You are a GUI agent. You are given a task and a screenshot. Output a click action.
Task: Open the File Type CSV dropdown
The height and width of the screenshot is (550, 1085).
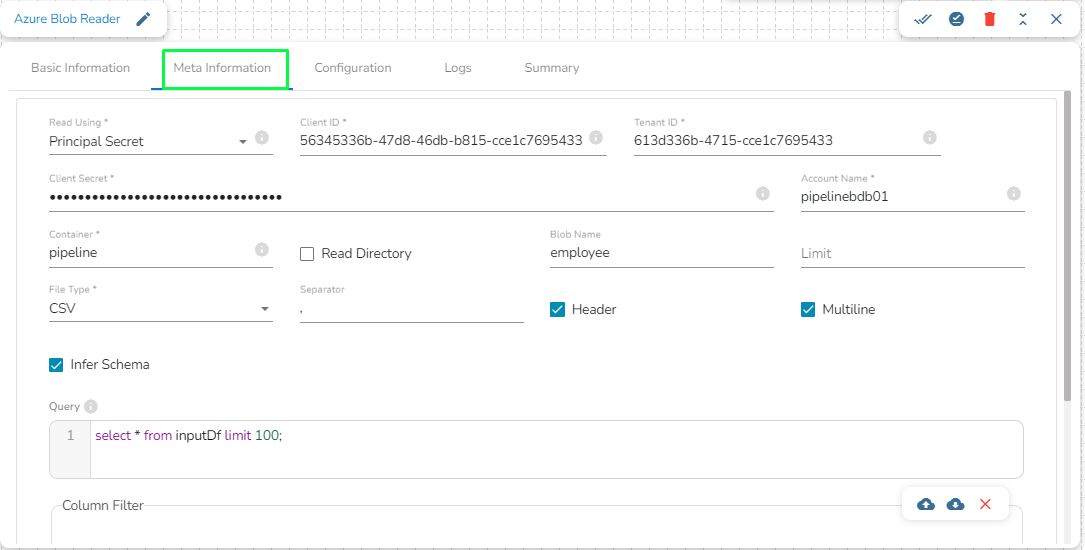[161, 309]
